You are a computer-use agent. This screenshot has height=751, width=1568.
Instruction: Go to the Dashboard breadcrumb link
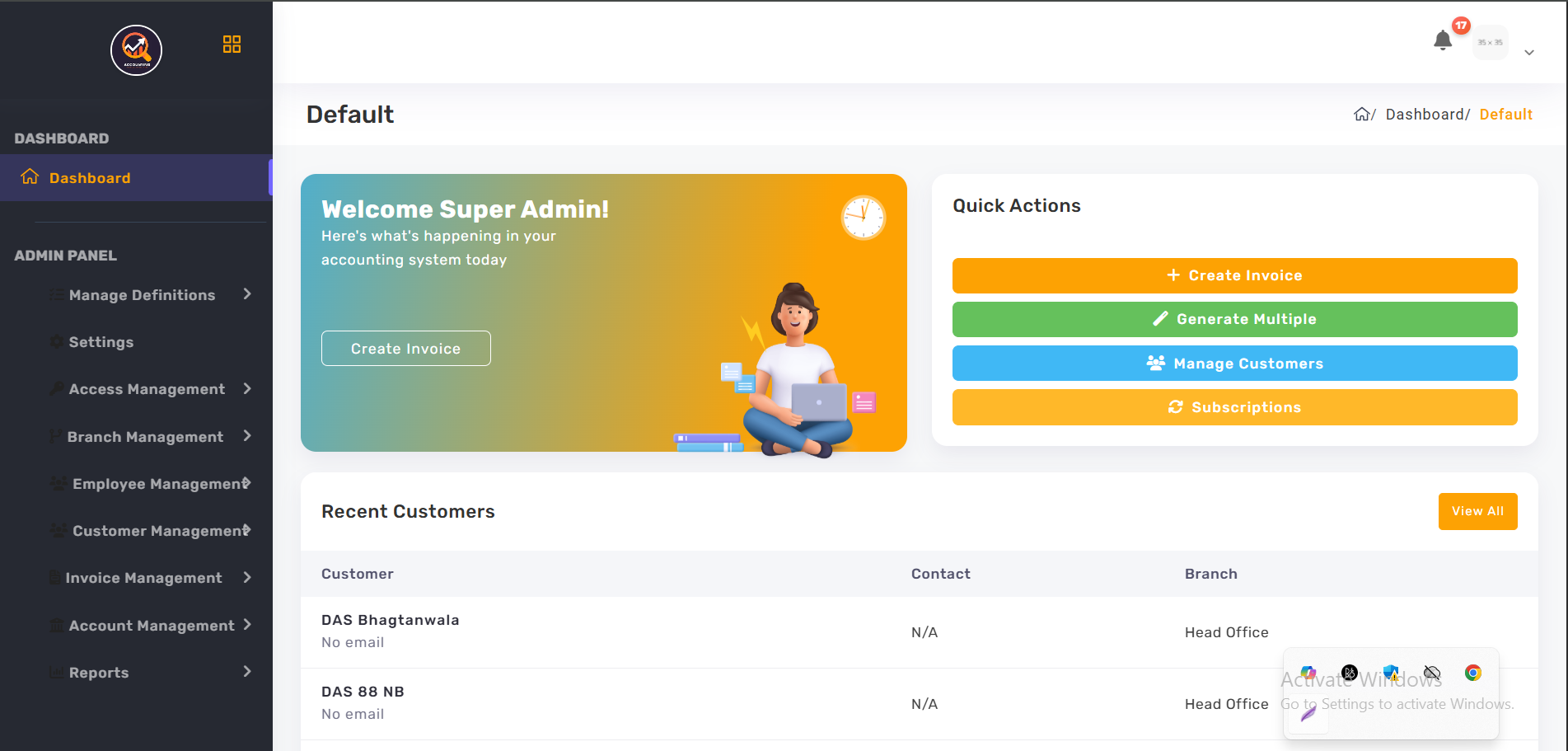1424,115
